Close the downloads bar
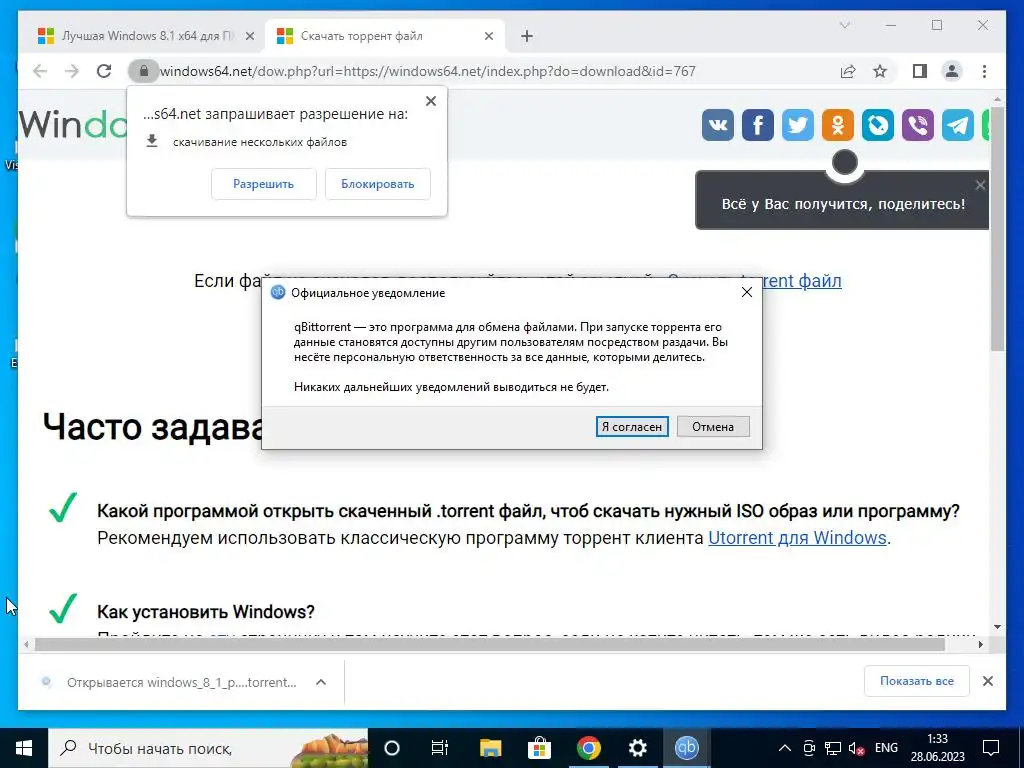1024x768 pixels. tap(988, 681)
